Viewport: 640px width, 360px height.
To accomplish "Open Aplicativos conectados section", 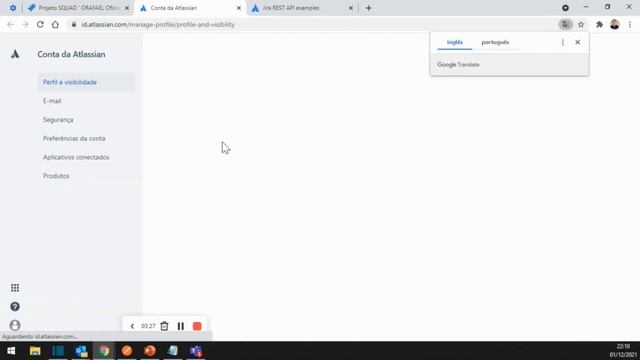I will [x=76, y=157].
